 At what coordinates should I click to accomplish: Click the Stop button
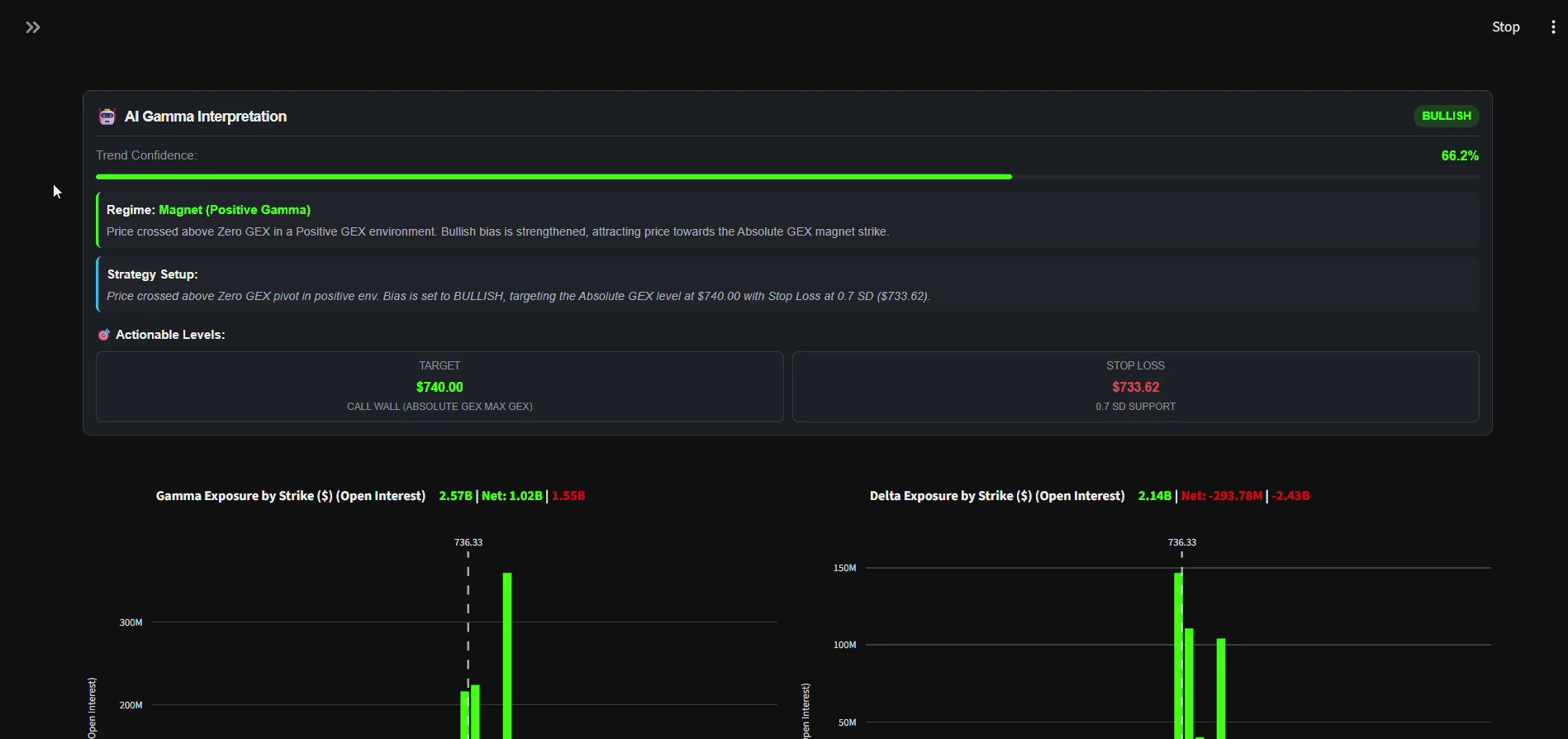1505,27
